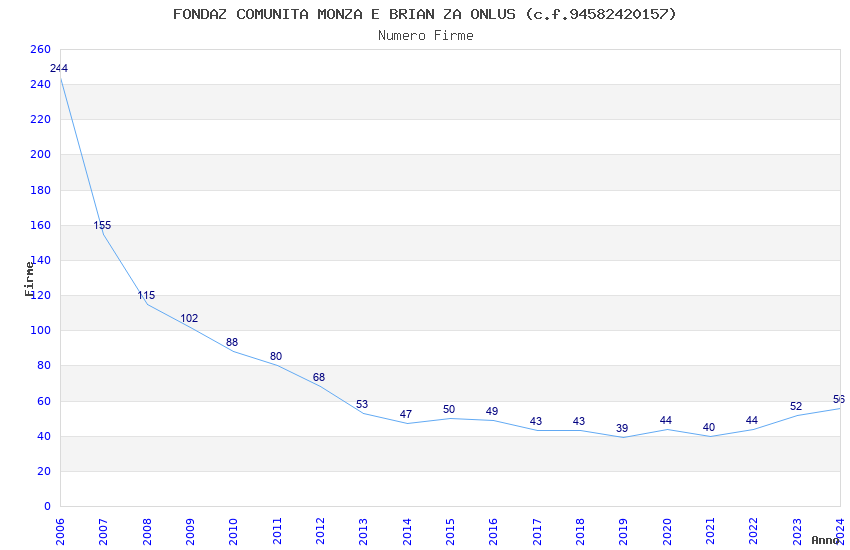Click the x-axis year label 2015

(x=450, y=531)
